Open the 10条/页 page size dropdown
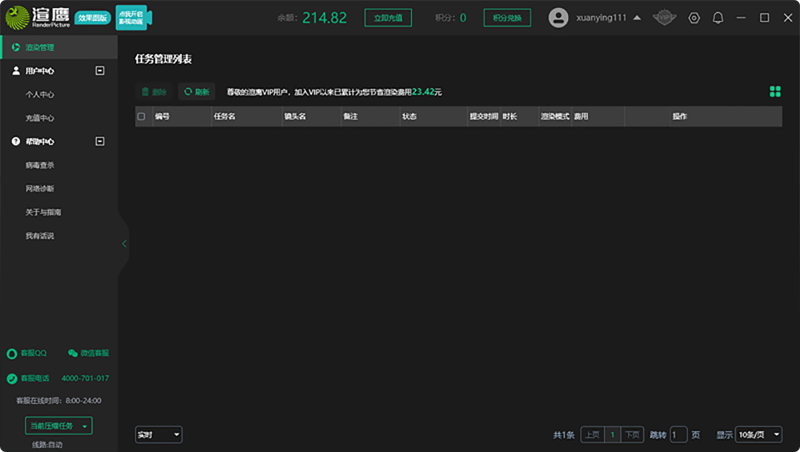 (x=758, y=435)
